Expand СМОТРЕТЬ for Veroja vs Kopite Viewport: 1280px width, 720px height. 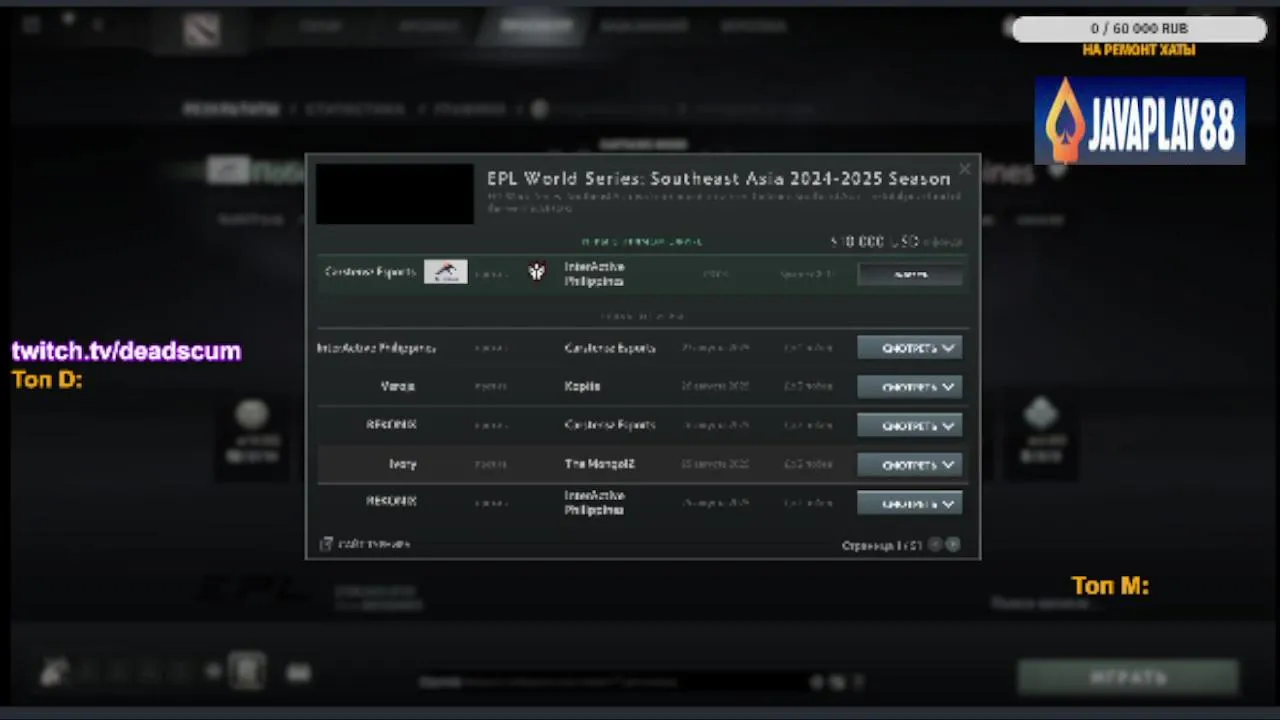pyautogui.click(x=910, y=387)
